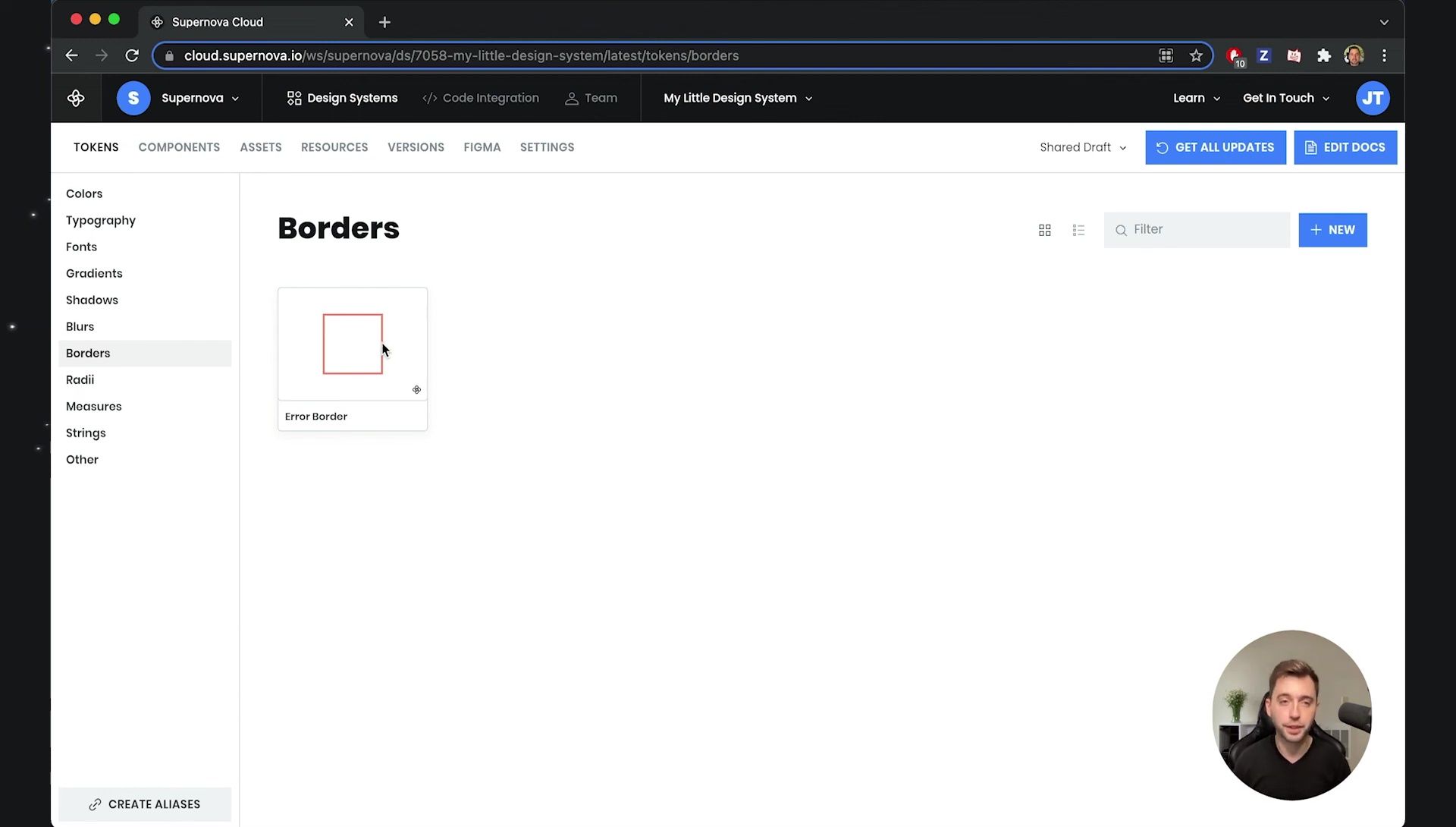Screen dimensions: 1456x827
Task: Open Colors token category
Action: [x=145, y=193]
